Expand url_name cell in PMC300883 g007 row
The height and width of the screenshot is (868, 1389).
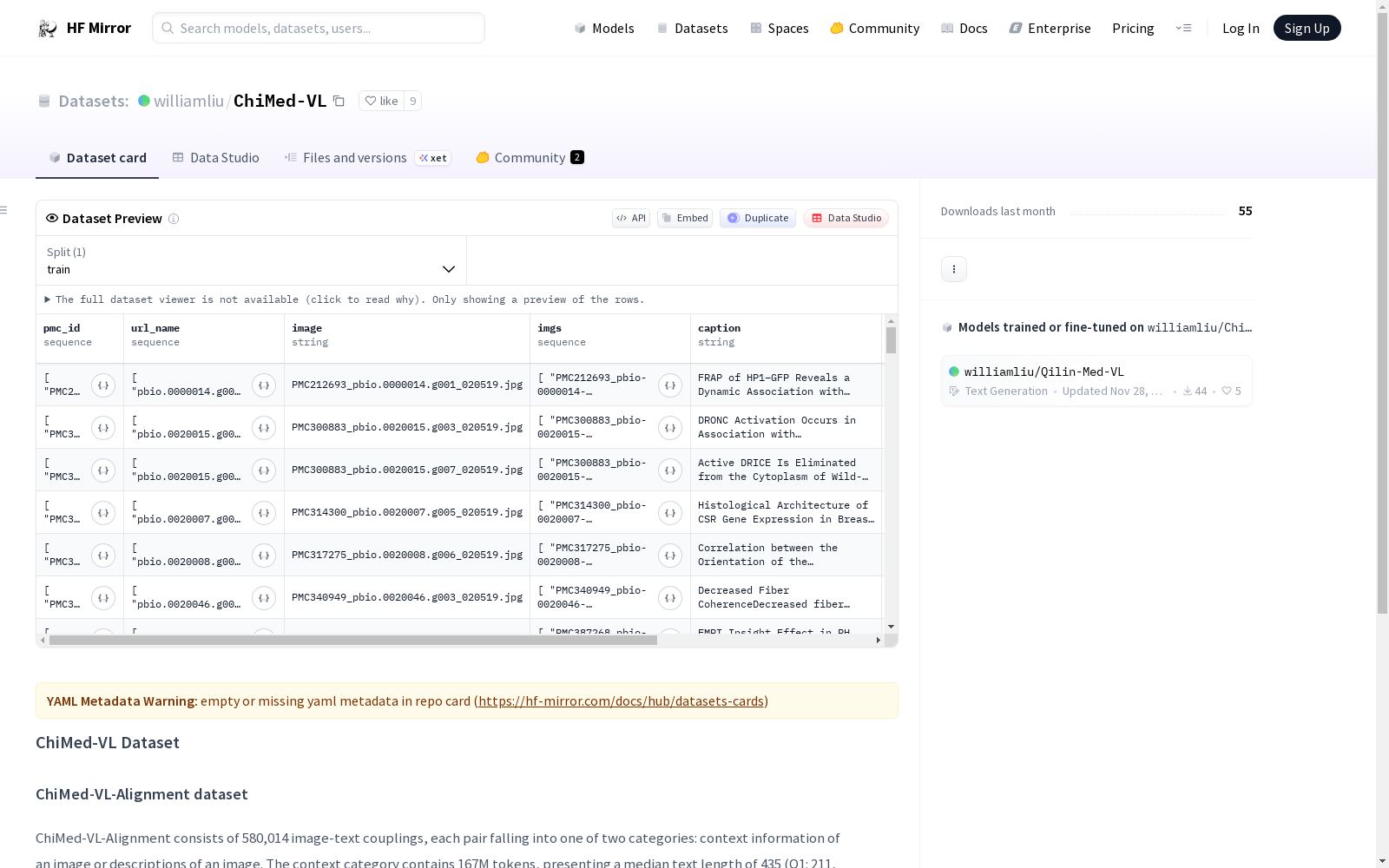[x=264, y=470]
